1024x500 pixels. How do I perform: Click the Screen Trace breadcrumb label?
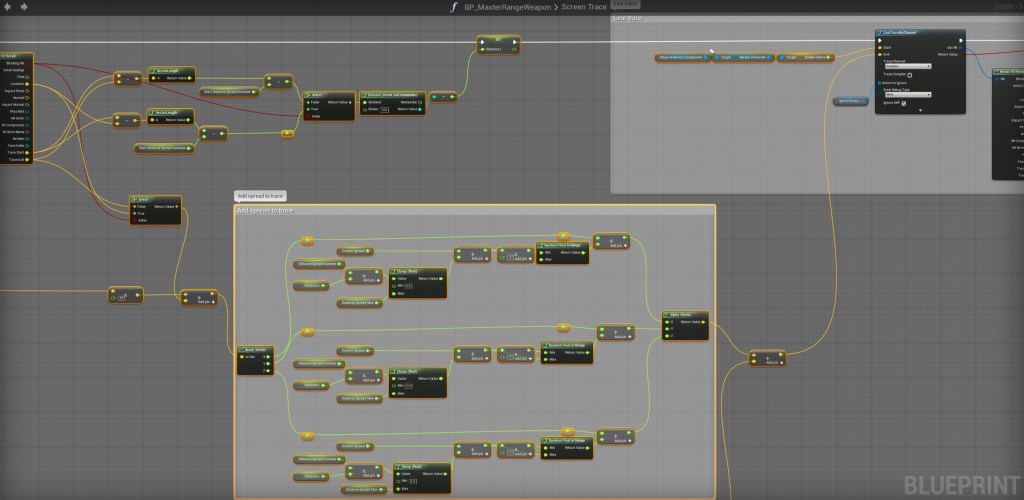click(x=584, y=7)
